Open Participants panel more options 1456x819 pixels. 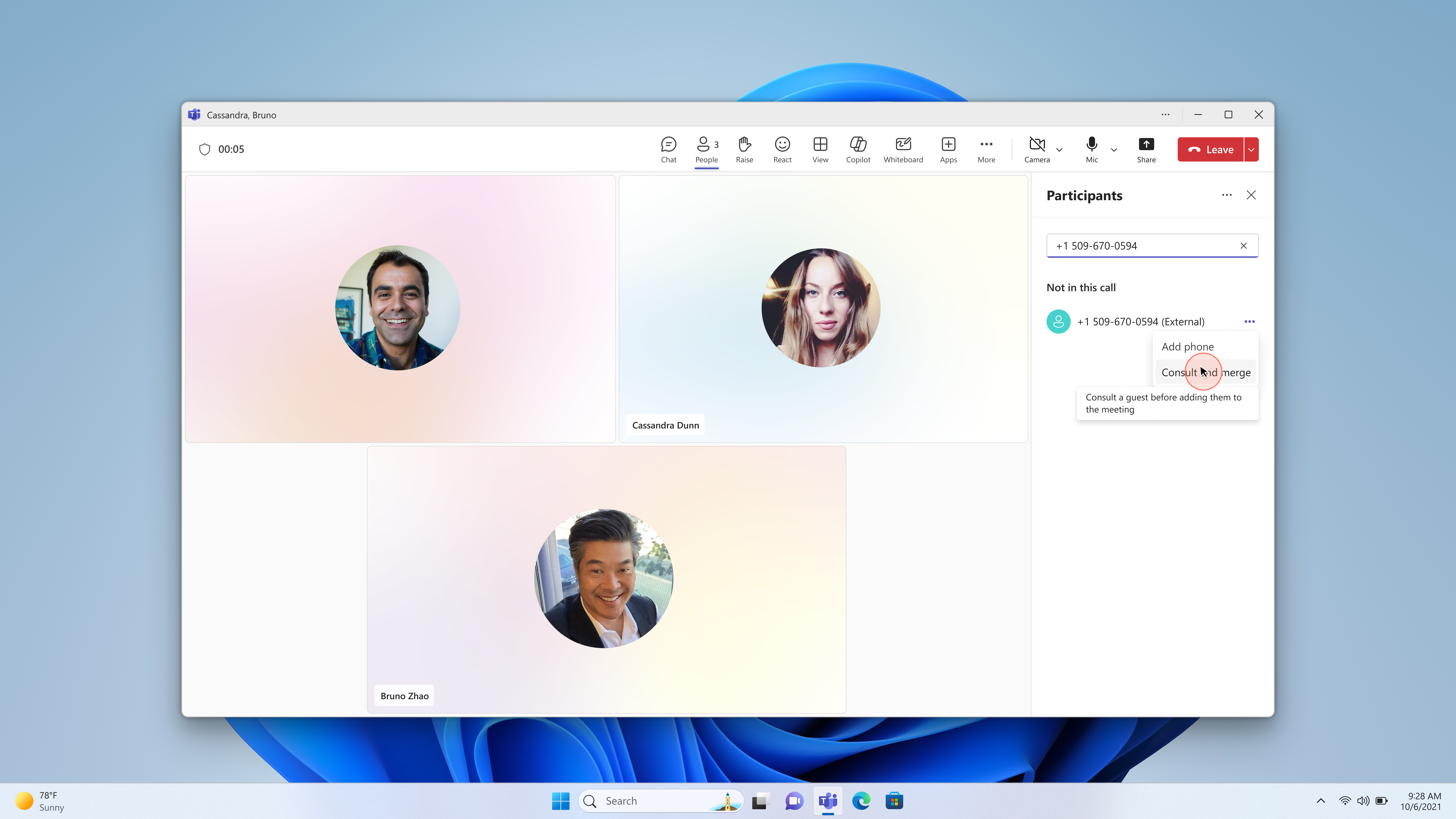[x=1227, y=195]
